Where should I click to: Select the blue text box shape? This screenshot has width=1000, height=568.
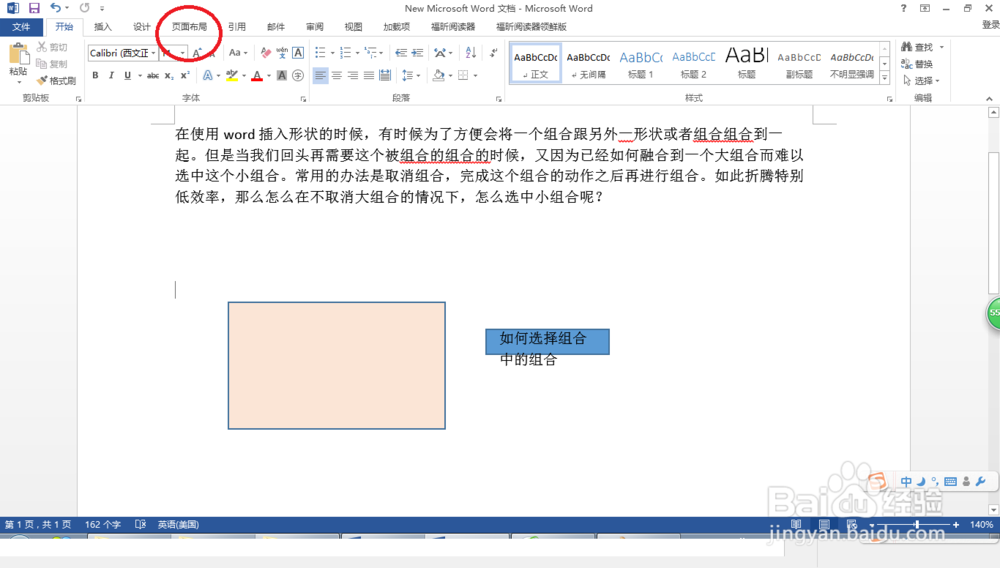coord(547,342)
